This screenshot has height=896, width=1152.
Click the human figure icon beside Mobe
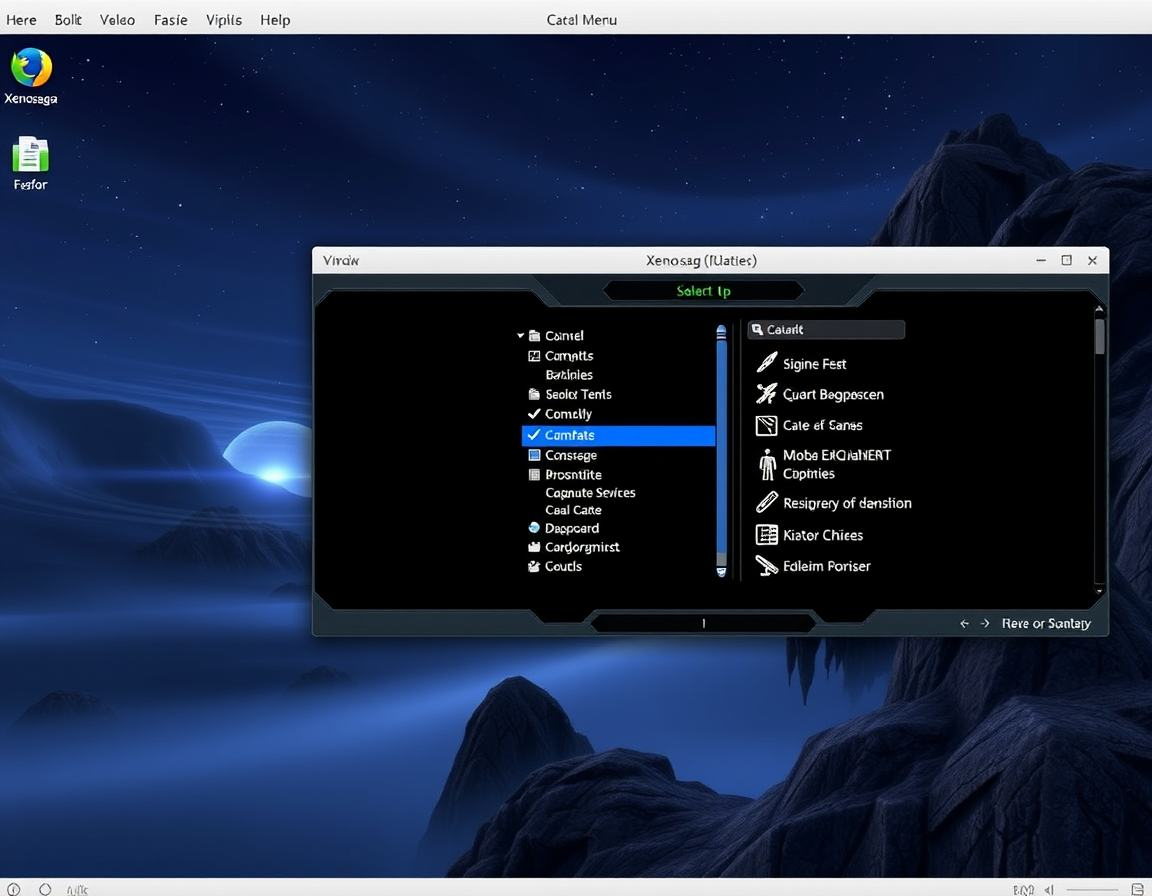pyautogui.click(x=767, y=464)
